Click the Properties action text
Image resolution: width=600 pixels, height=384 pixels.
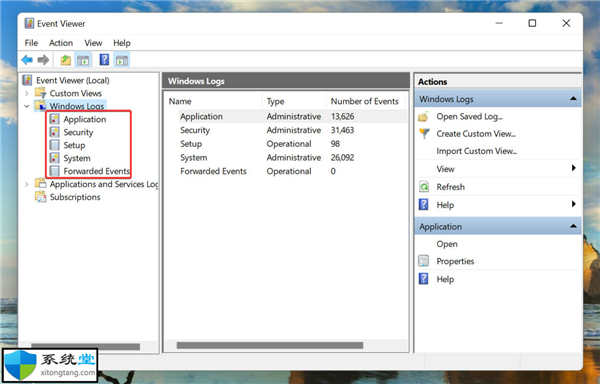click(x=455, y=261)
